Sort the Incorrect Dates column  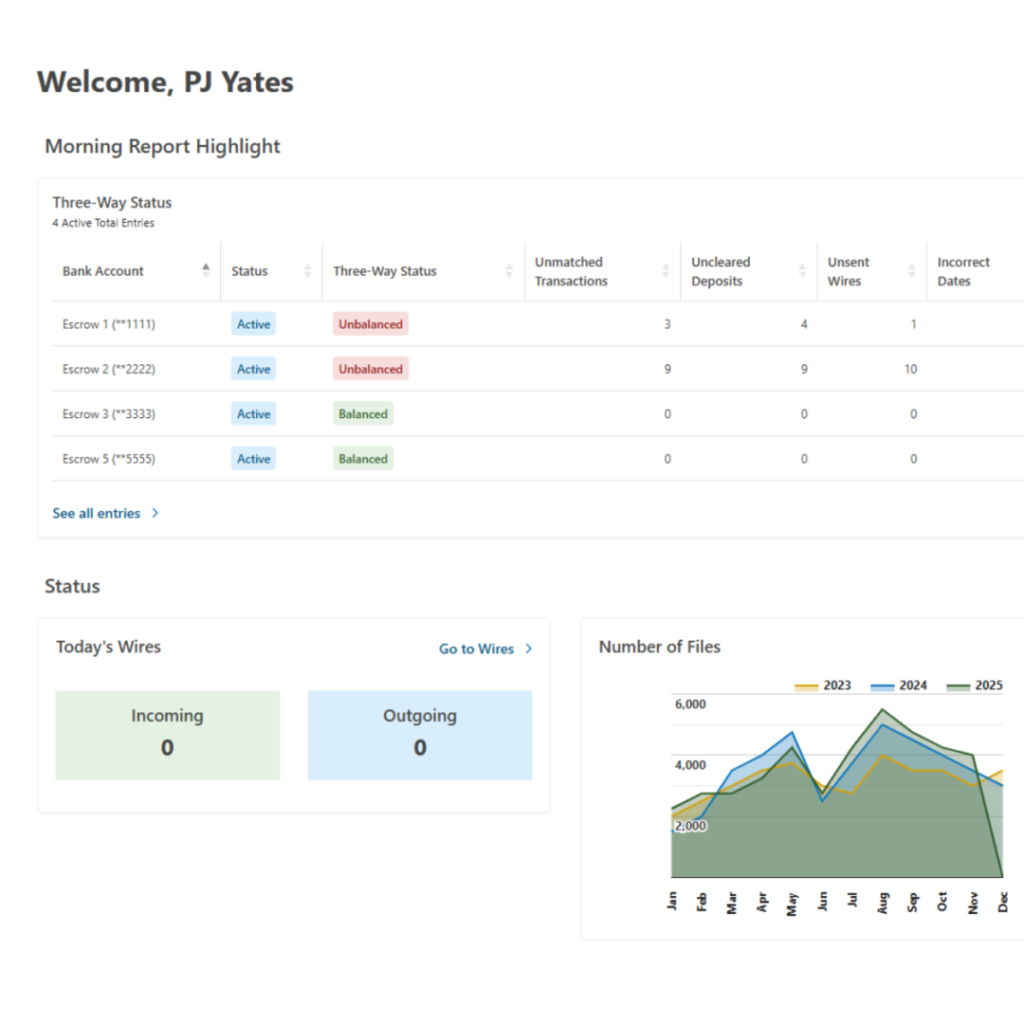pos(1018,270)
